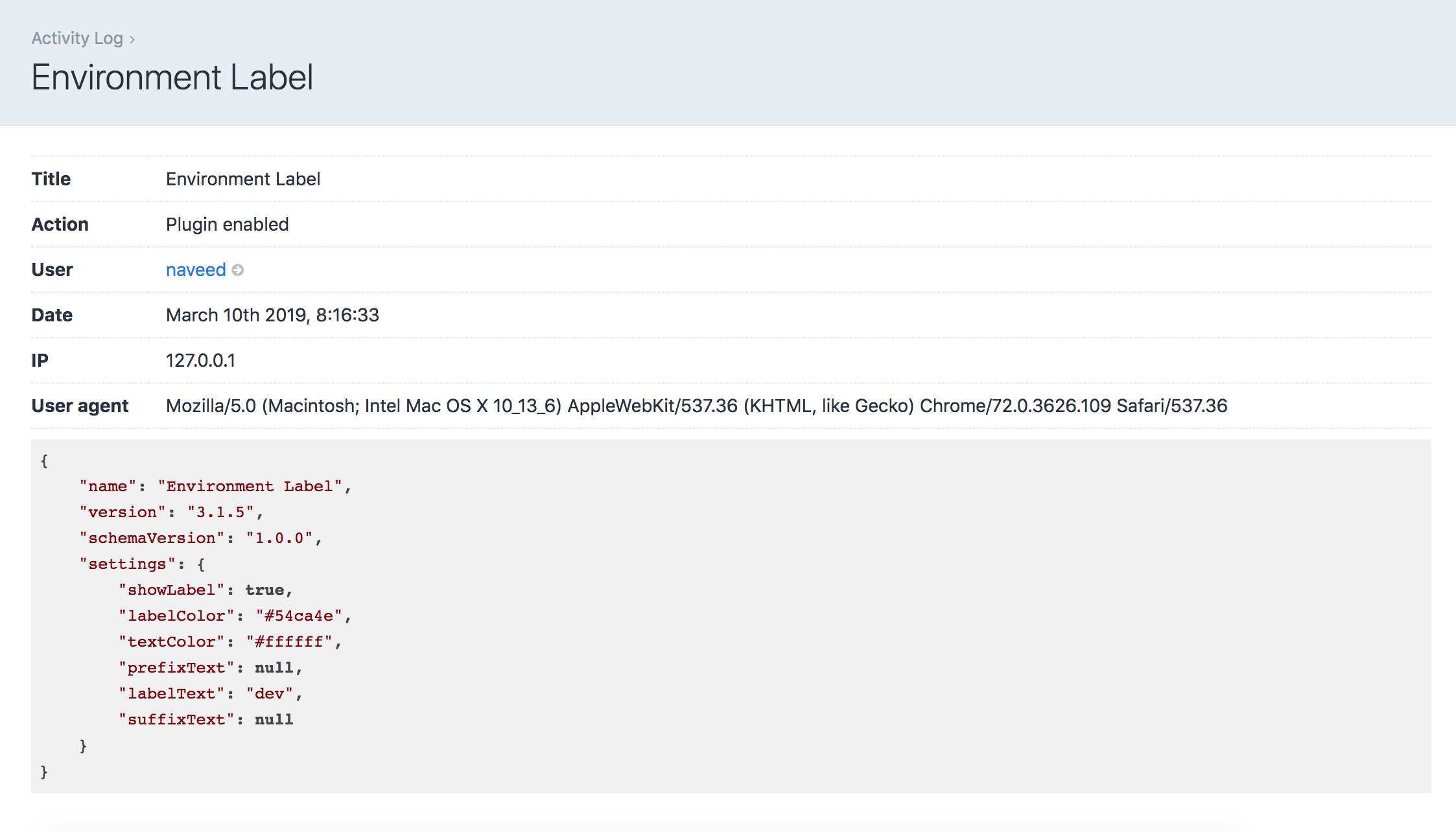This screenshot has width=1456, height=832.
Task: Click the User agent row label
Action: click(x=80, y=406)
